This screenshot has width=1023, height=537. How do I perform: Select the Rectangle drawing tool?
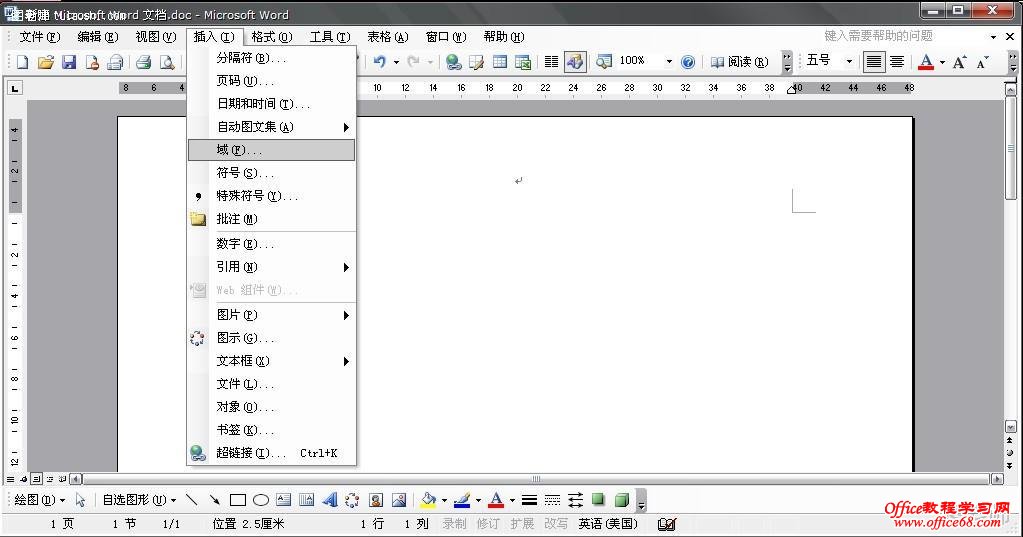click(x=238, y=500)
